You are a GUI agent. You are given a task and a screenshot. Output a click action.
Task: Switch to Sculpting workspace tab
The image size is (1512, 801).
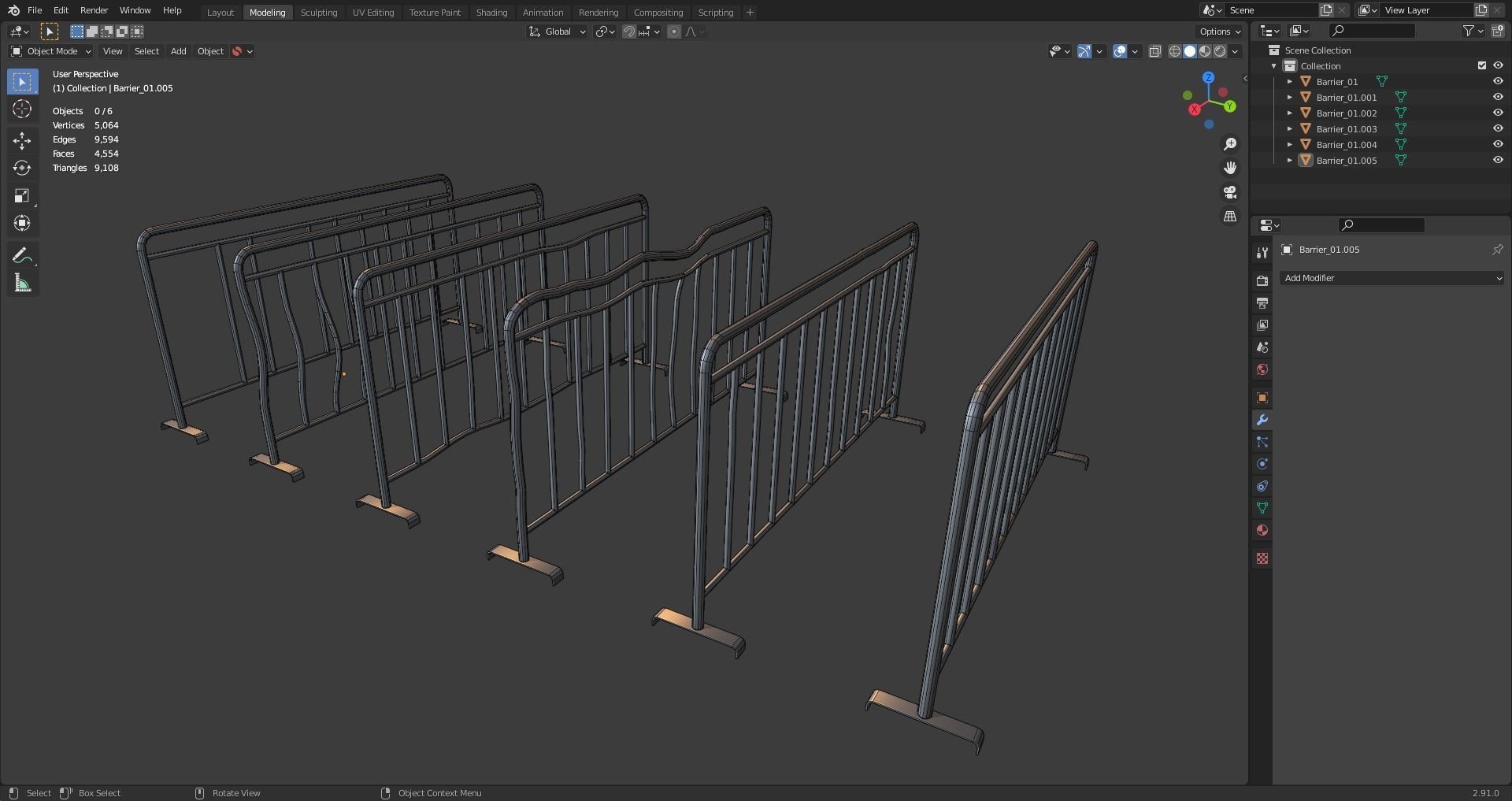pyautogui.click(x=319, y=12)
